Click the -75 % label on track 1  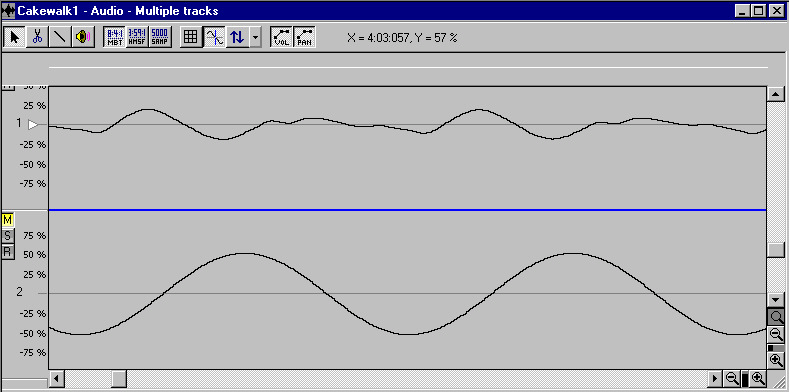(x=32, y=184)
